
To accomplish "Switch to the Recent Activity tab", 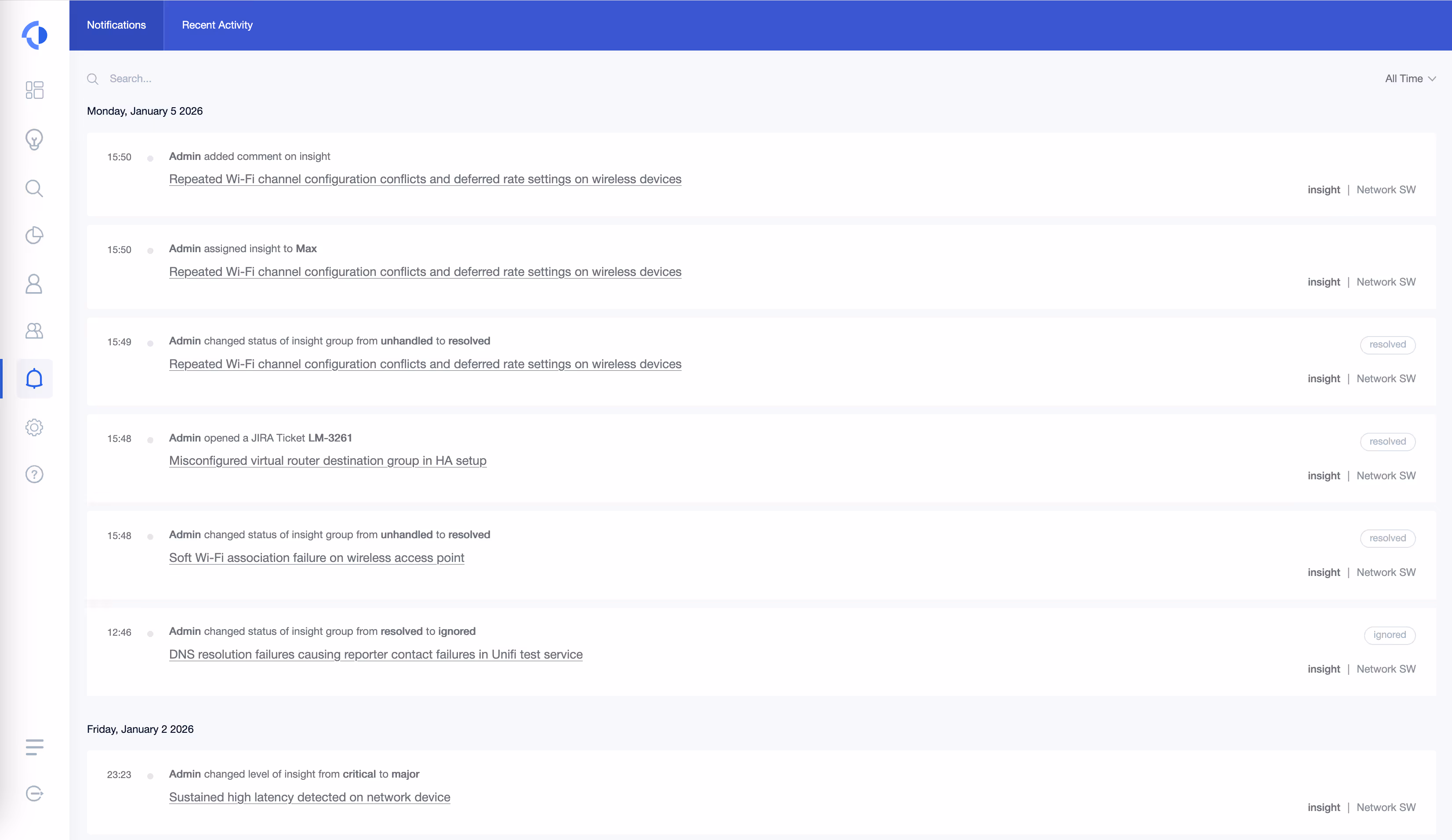I will (217, 25).
